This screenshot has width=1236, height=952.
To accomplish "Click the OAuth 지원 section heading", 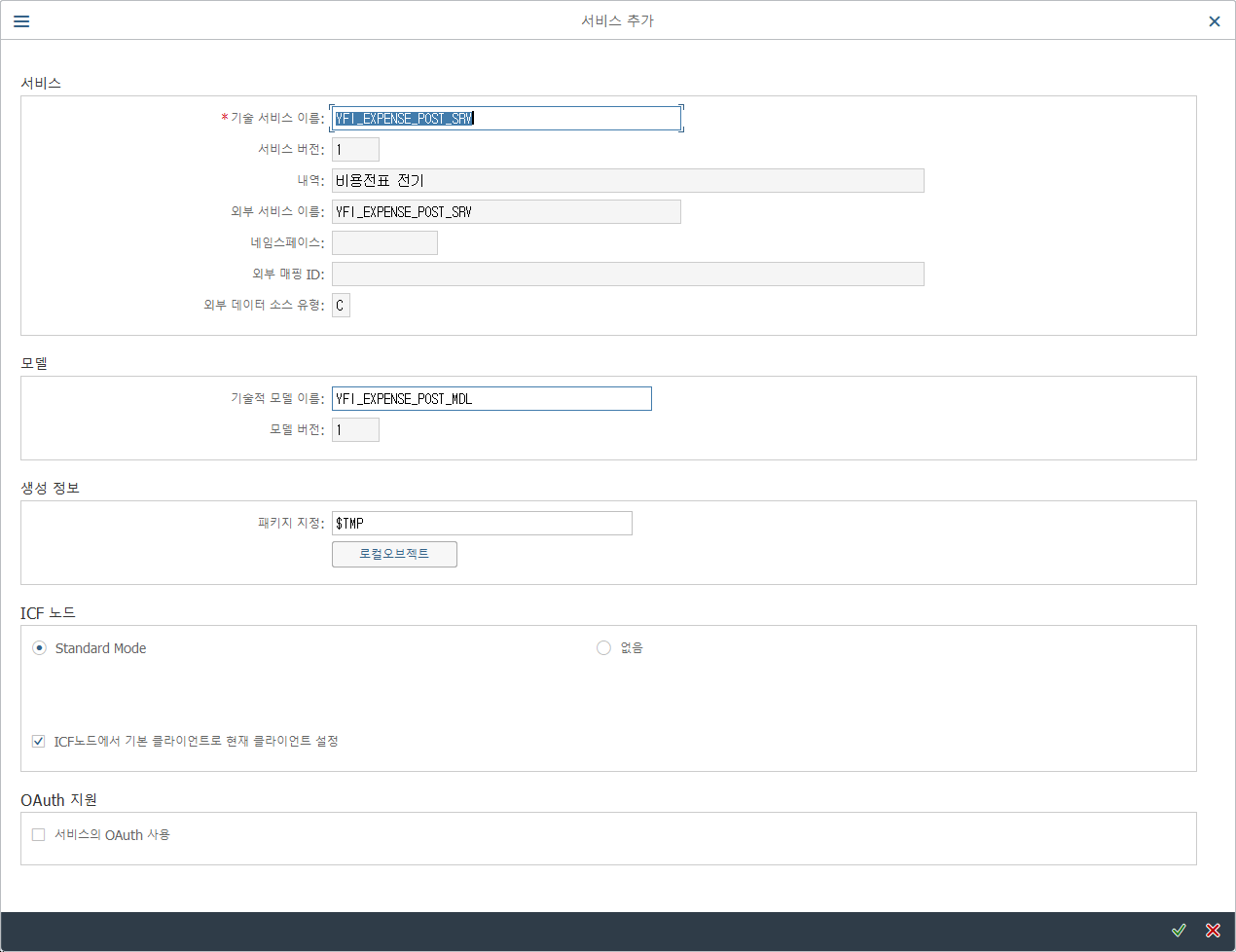I will [x=59, y=800].
